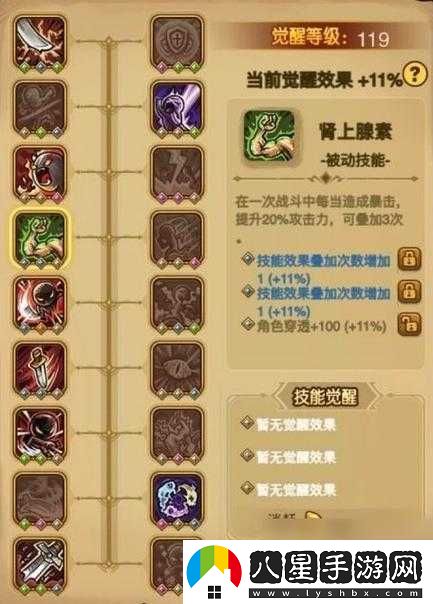Select the blue ghost spirits skill icon
This screenshot has width=433, height=604.
click(x=177, y=500)
